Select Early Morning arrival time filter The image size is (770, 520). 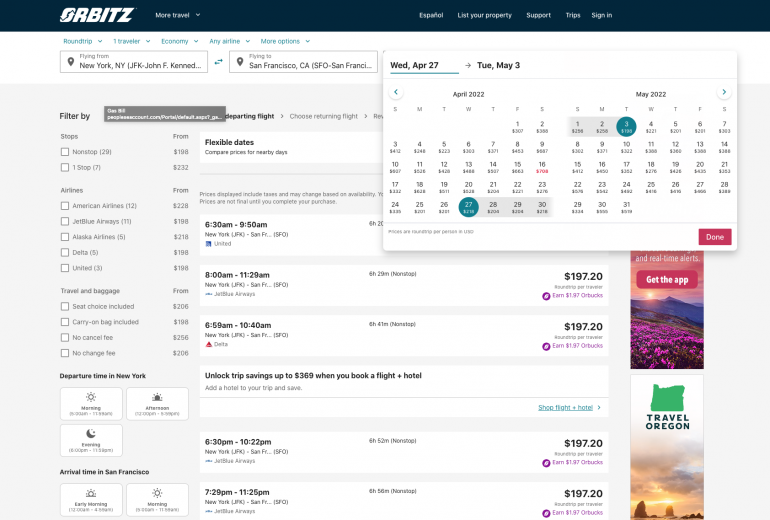(x=91, y=498)
